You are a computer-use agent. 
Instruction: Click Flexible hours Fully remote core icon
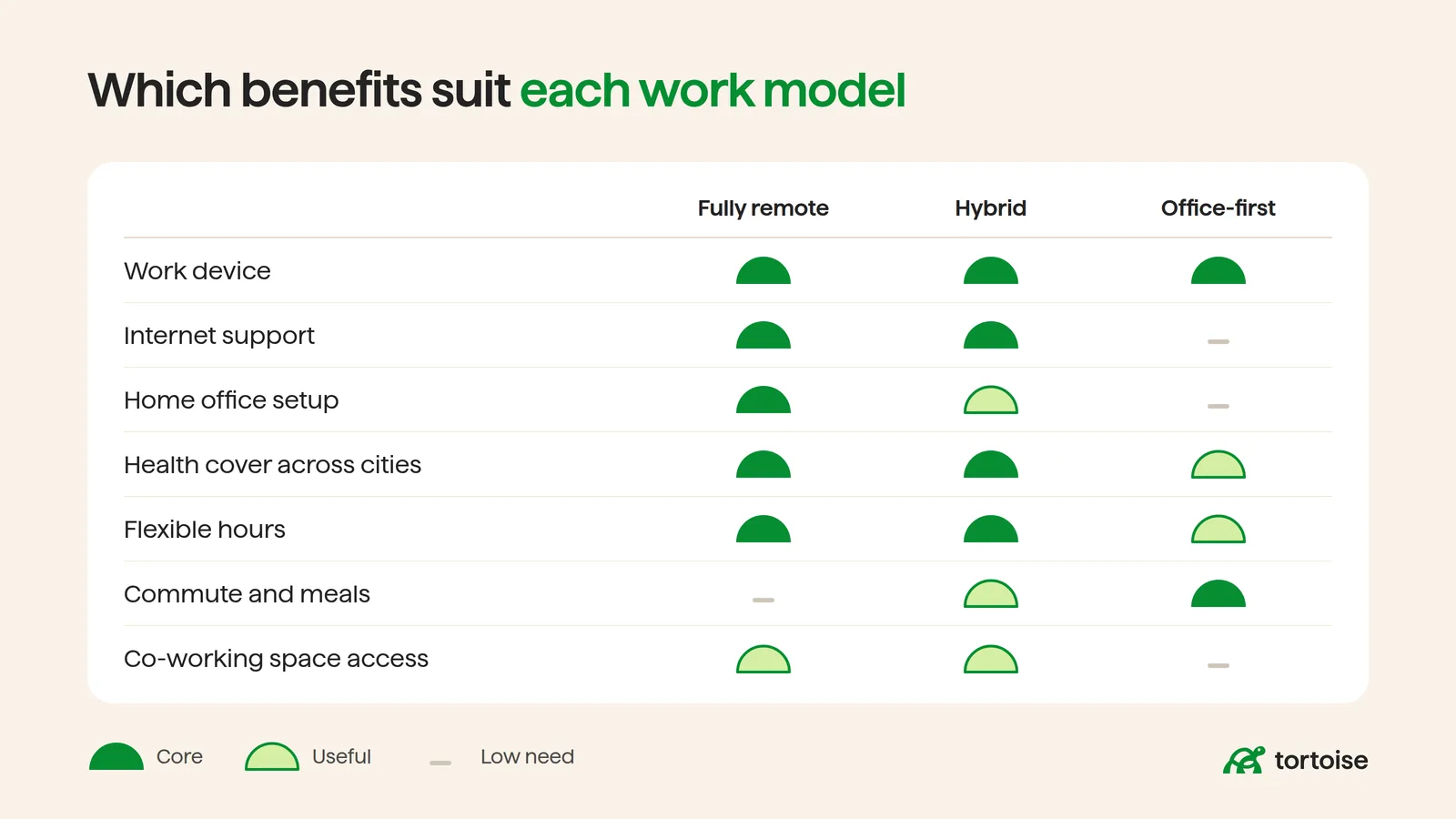click(x=763, y=529)
